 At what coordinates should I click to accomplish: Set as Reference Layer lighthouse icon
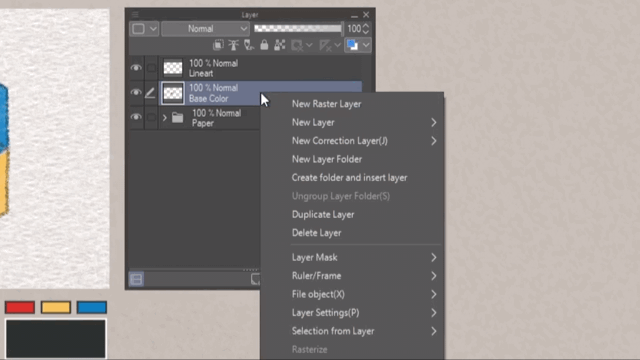click(x=233, y=45)
